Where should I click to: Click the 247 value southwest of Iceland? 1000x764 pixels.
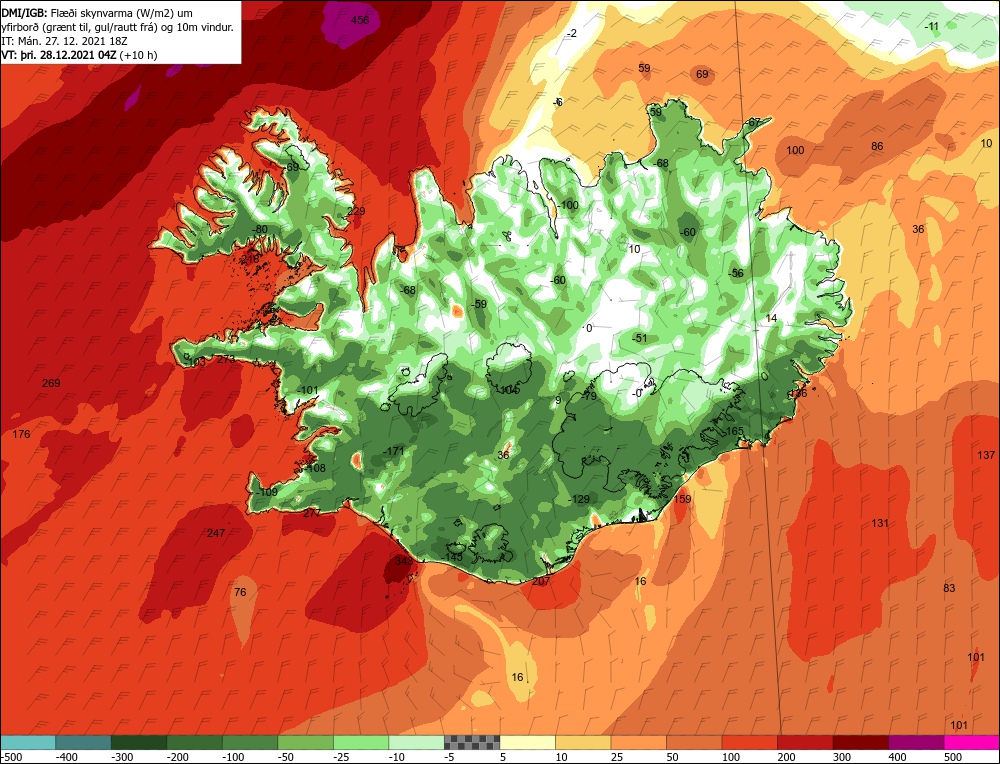216,533
